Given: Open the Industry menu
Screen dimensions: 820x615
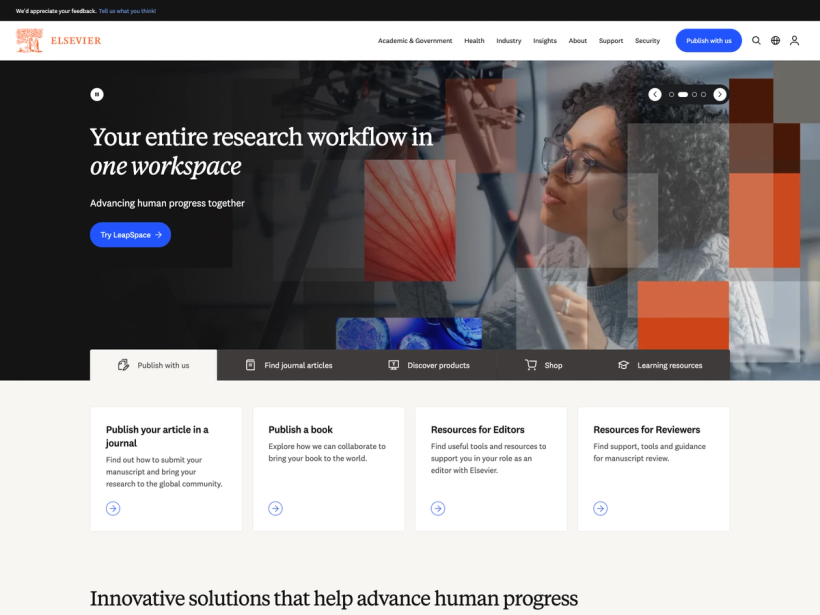Looking at the screenshot, I should click(509, 40).
